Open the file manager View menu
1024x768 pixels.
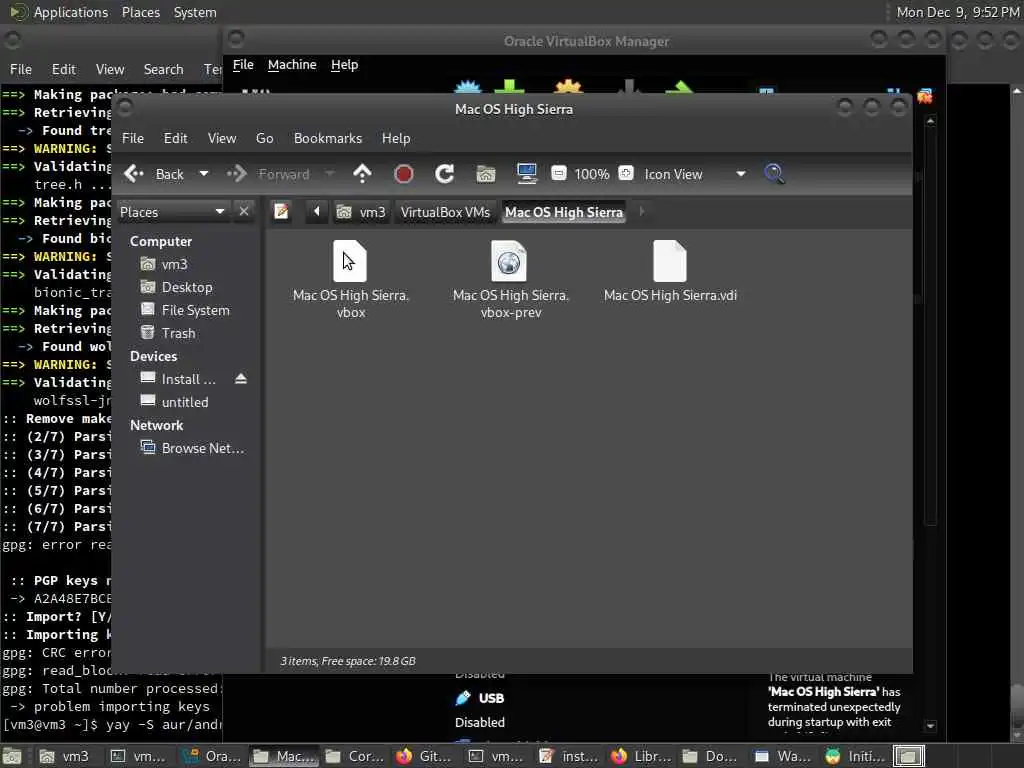[x=222, y=138]
